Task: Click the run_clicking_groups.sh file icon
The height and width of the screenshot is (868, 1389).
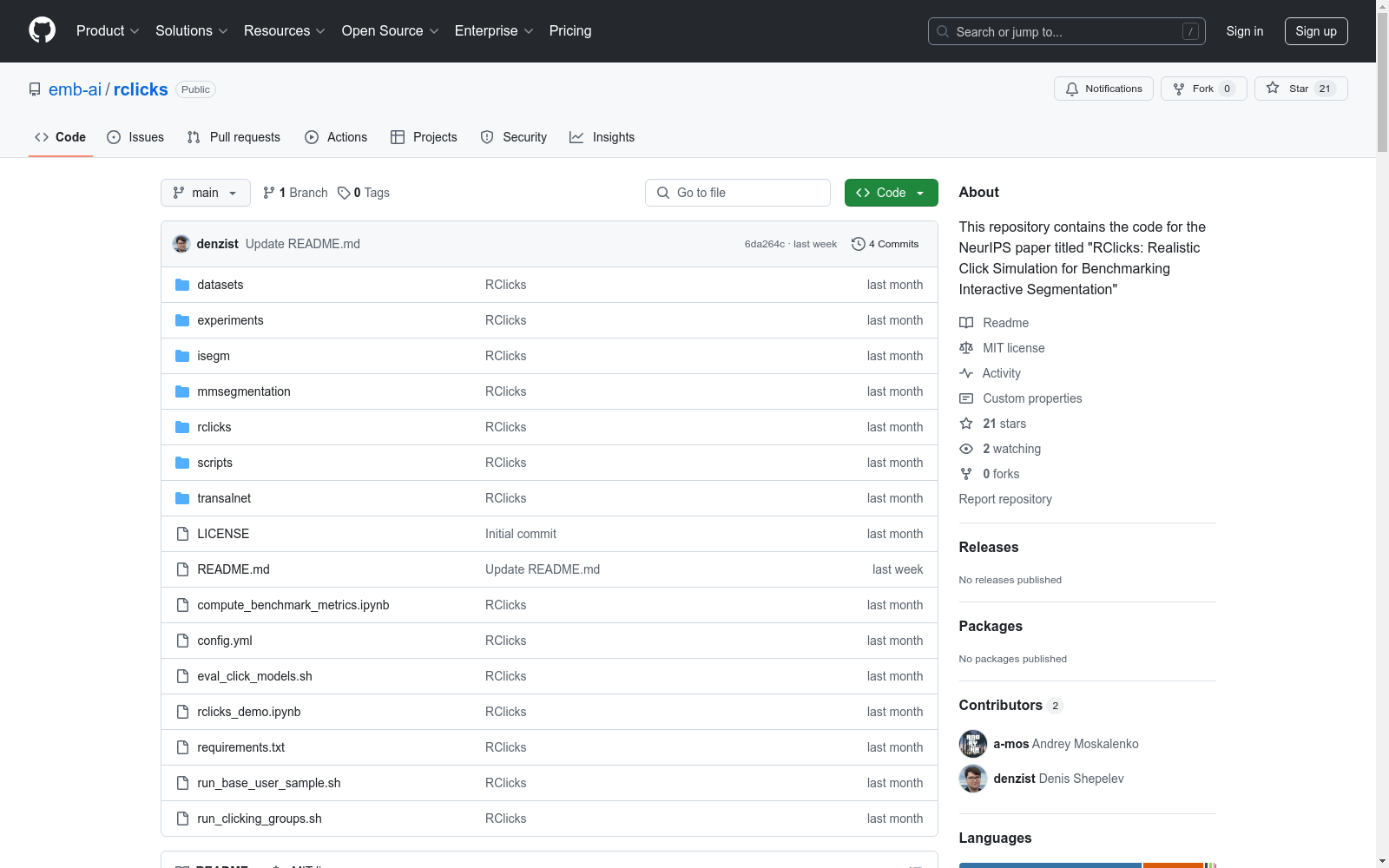Action: 182,819
